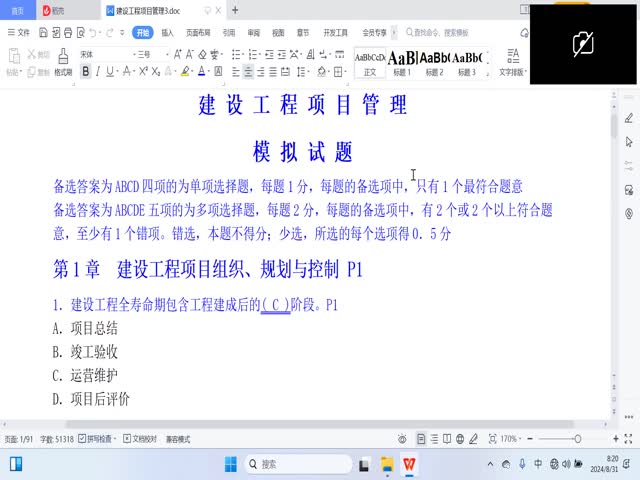Click the command search box (查找命令)

pyautogui.click(x=438, y=33)
